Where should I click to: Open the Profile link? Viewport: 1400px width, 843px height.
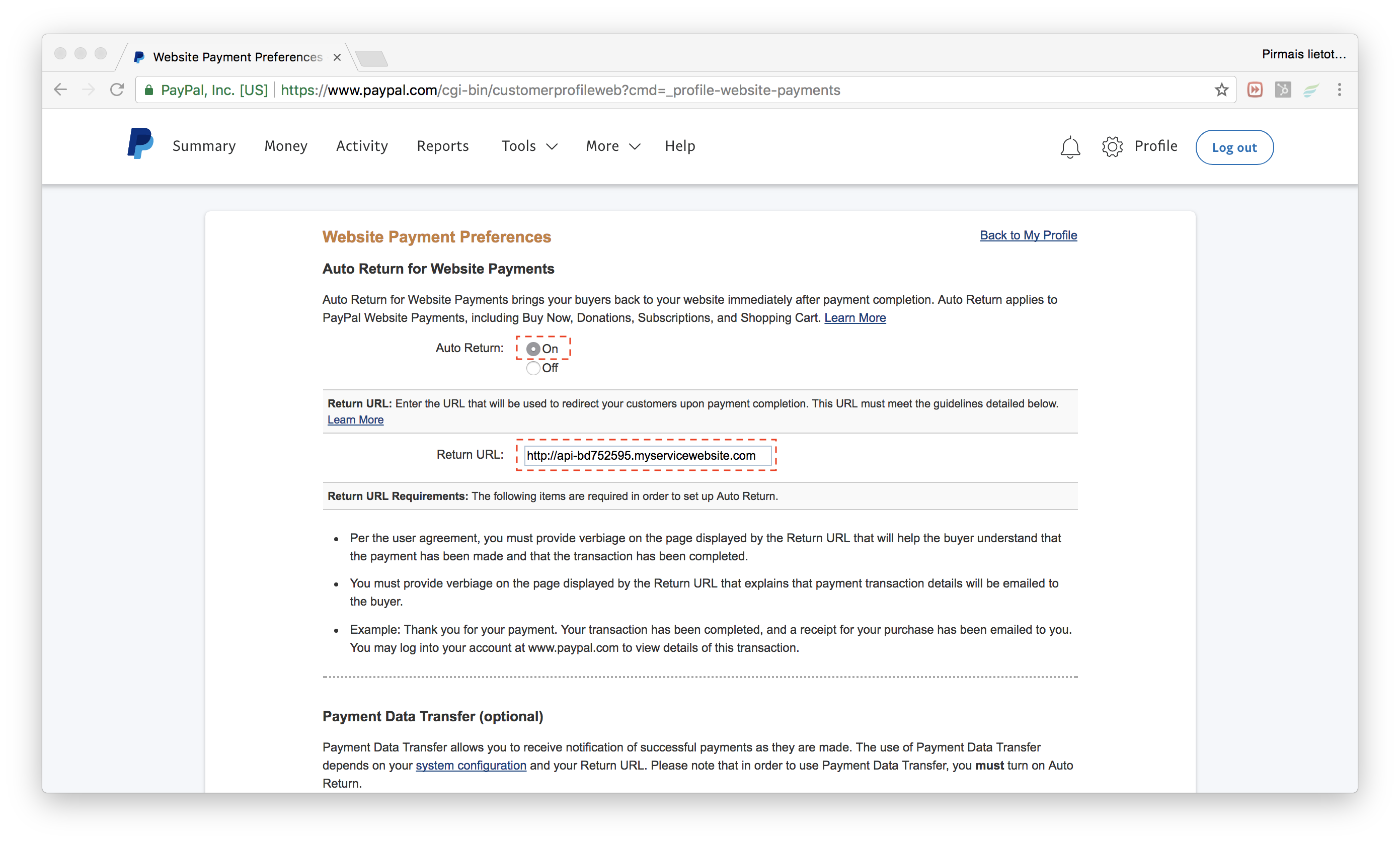click(1156, 146)
